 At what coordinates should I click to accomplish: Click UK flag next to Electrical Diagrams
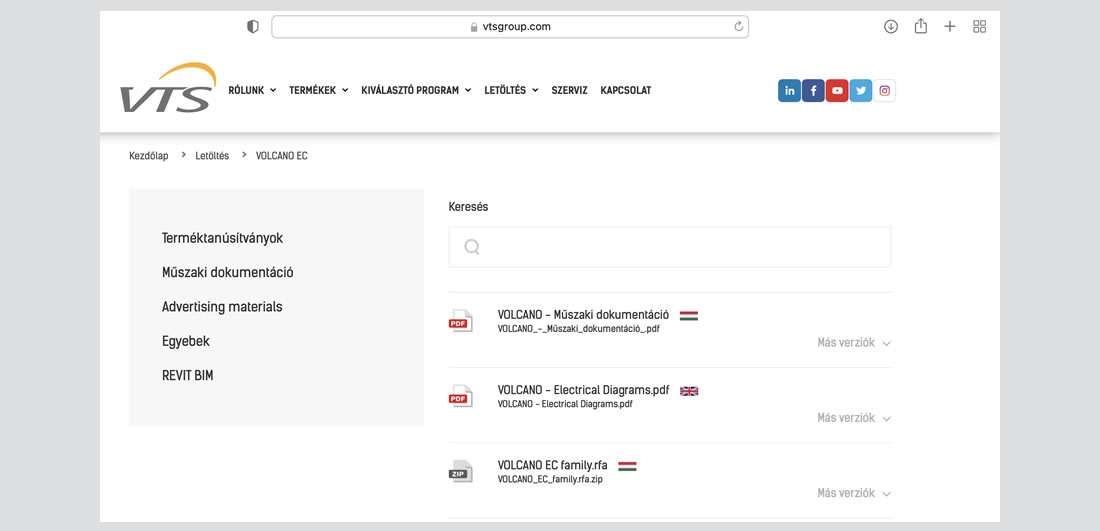point(689,391)
